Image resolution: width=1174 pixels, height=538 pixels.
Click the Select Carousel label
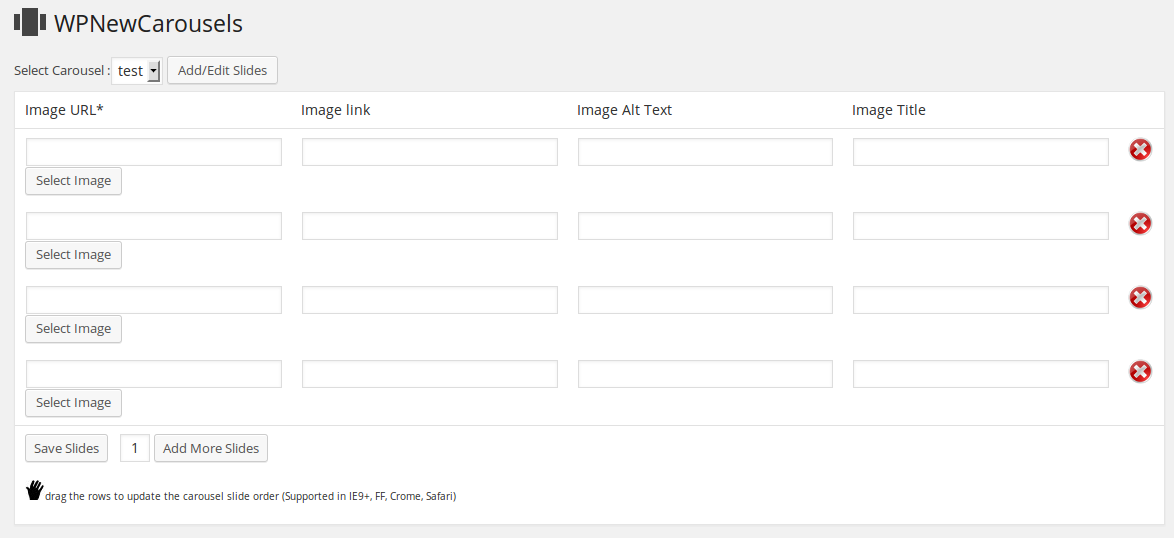tap(62, 71)
